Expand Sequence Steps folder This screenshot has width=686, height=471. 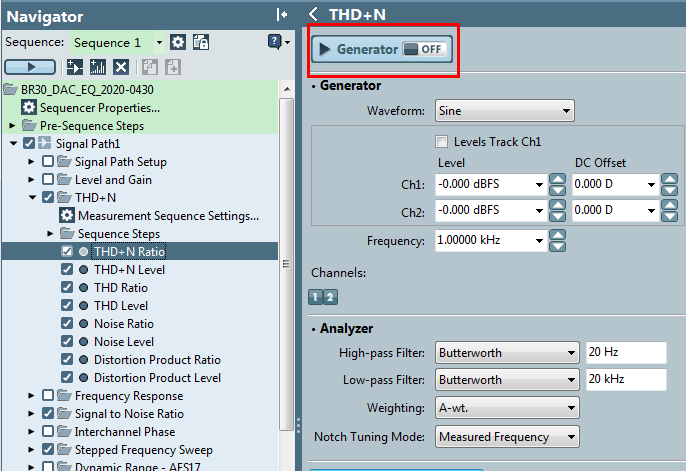coord(50,234)
